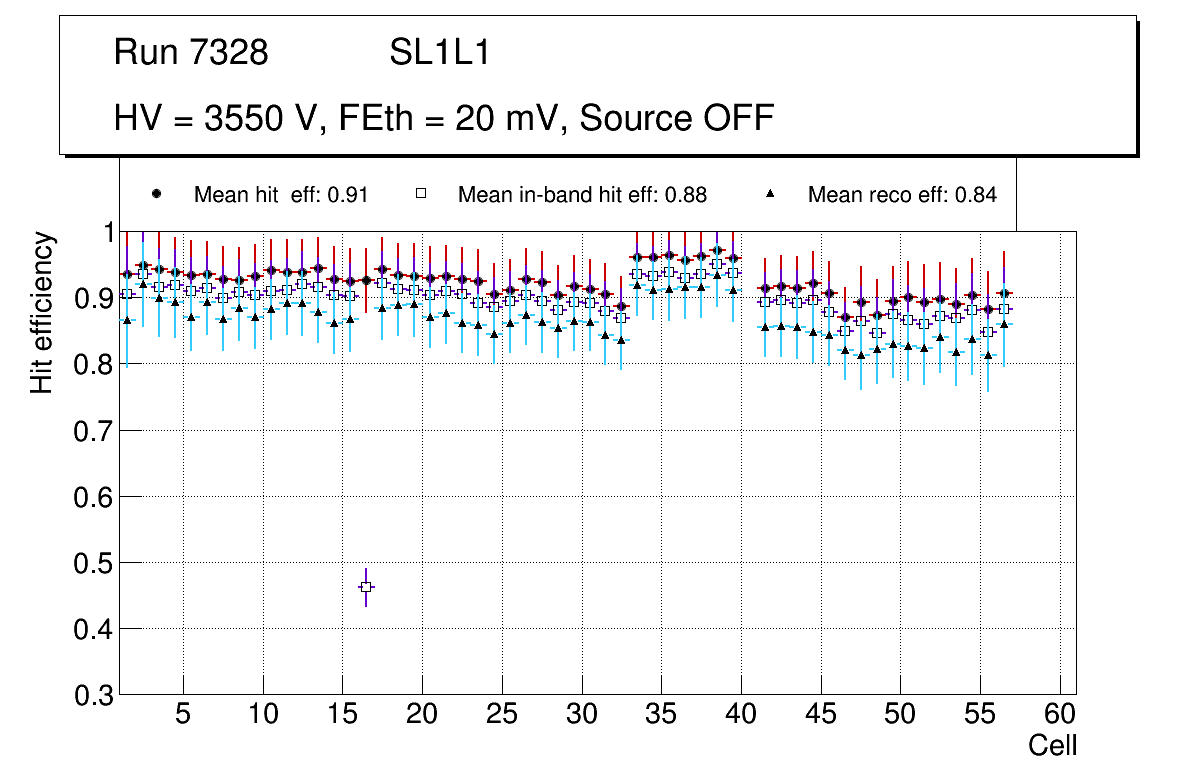This screenshot has height=772, width=1196.
Task: Click x-axis tick label 5
Action: click(183, 716)
